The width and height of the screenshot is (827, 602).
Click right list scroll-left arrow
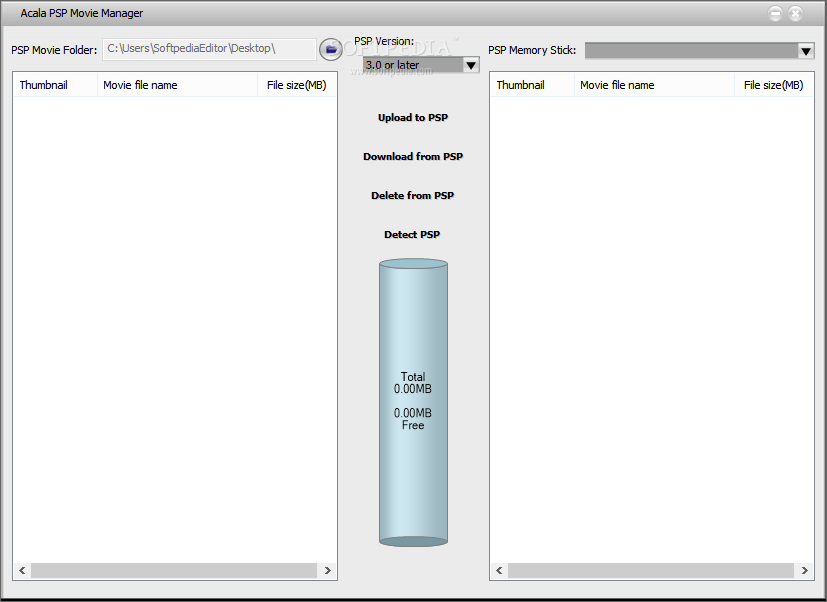tap(499, 570)
